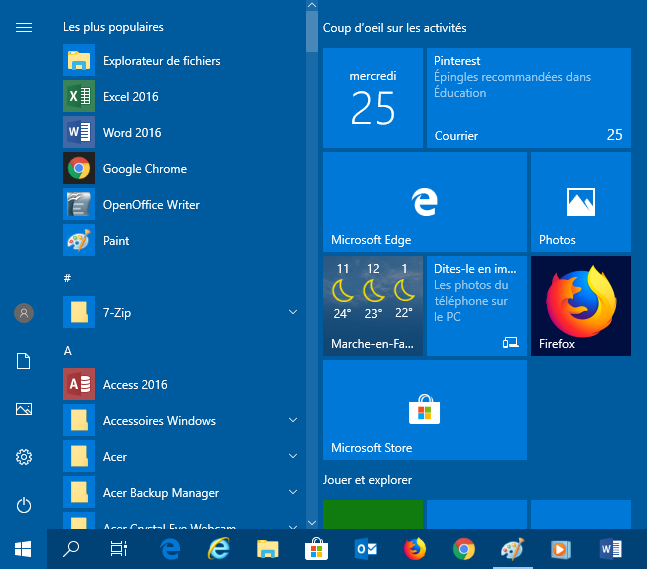Launch Firefox from the taskbar
This screenshot has height=569, width=647.
point(415,549)
